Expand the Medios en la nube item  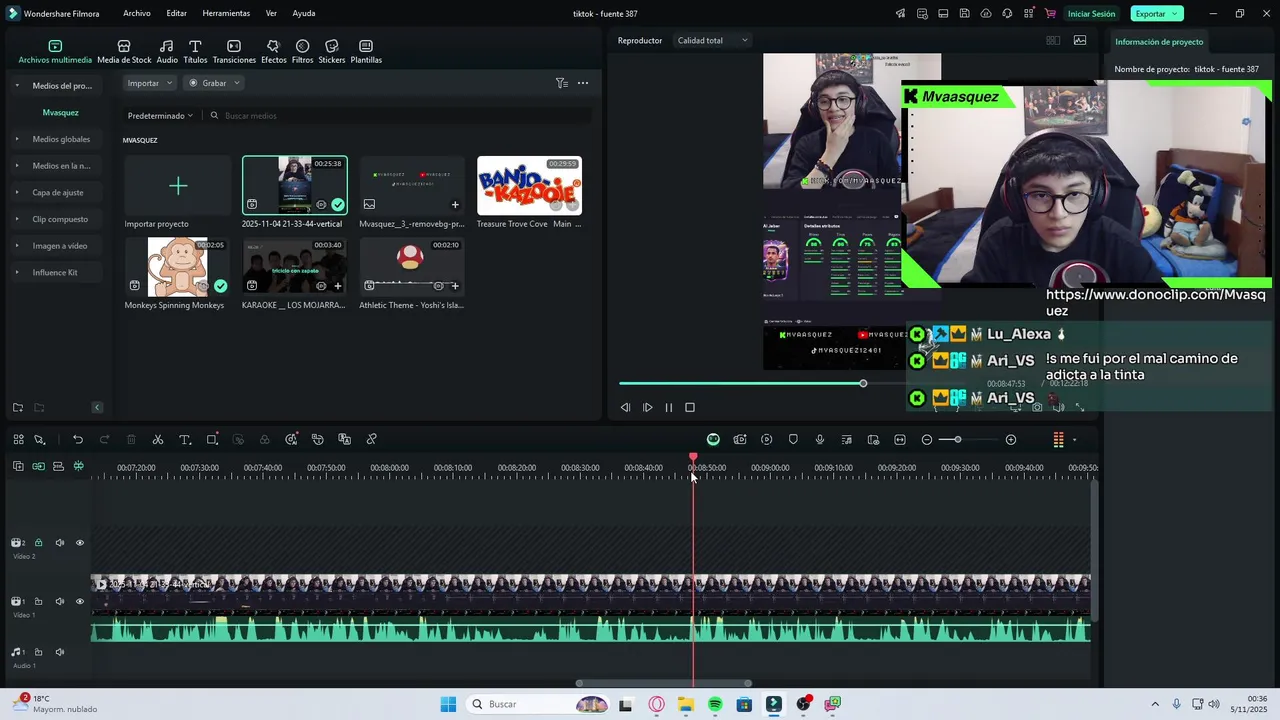16,166
